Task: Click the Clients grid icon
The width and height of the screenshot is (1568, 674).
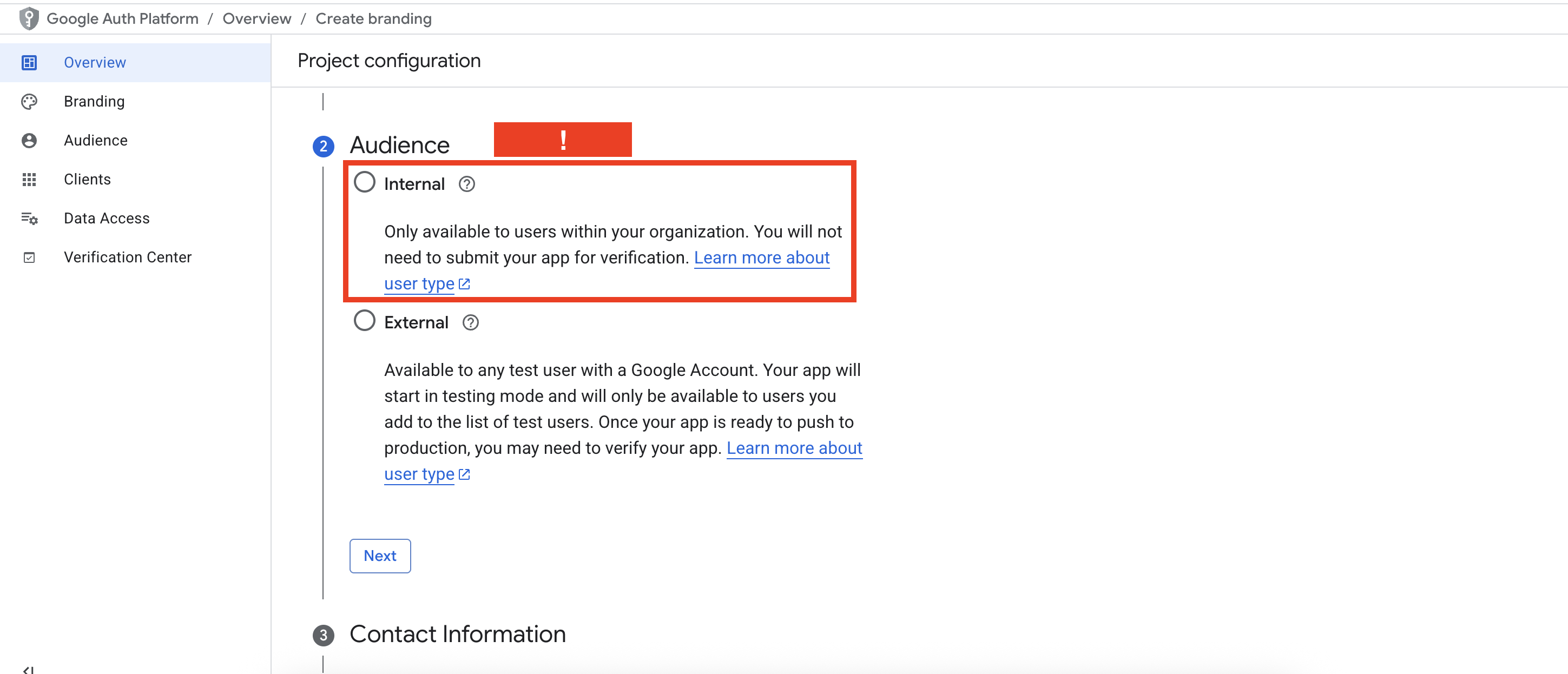Action: (29, 180)
